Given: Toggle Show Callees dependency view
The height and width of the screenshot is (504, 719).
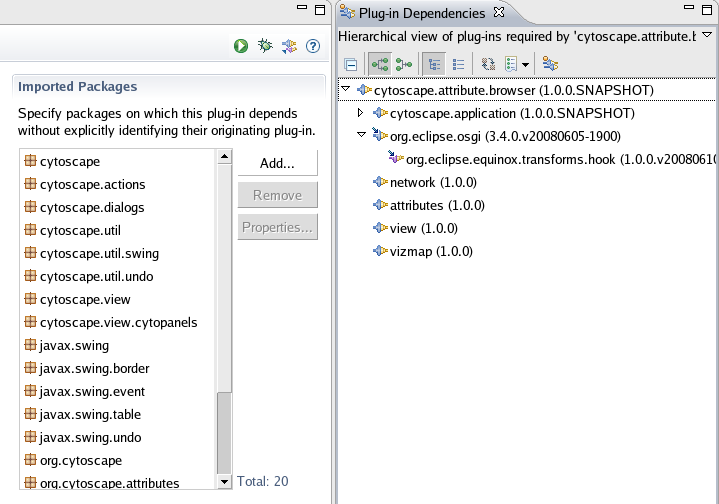Looking at the screenshot, I should 380,64.
